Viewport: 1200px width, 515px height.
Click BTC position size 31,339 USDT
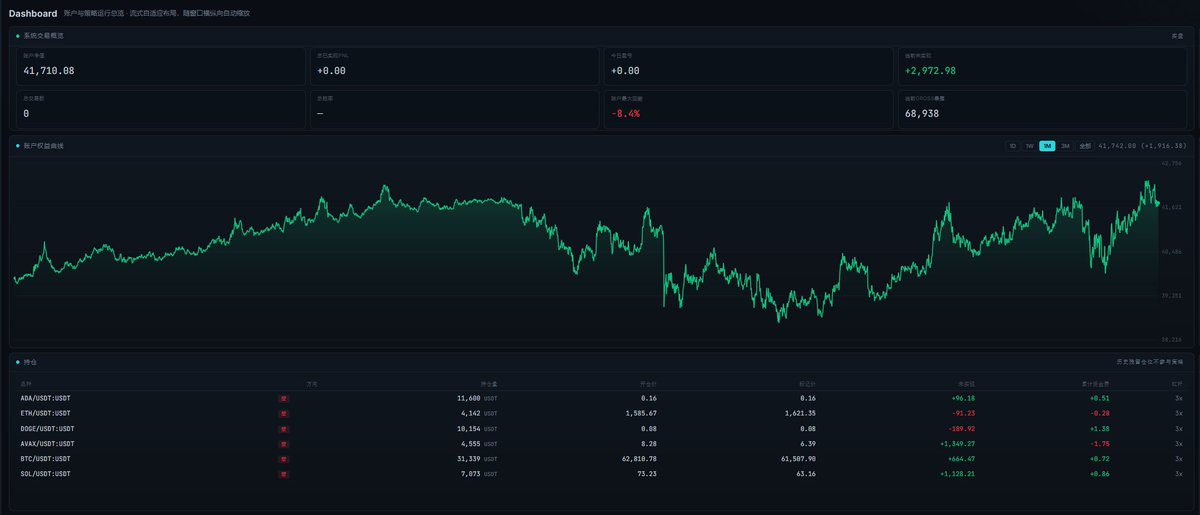477,458
